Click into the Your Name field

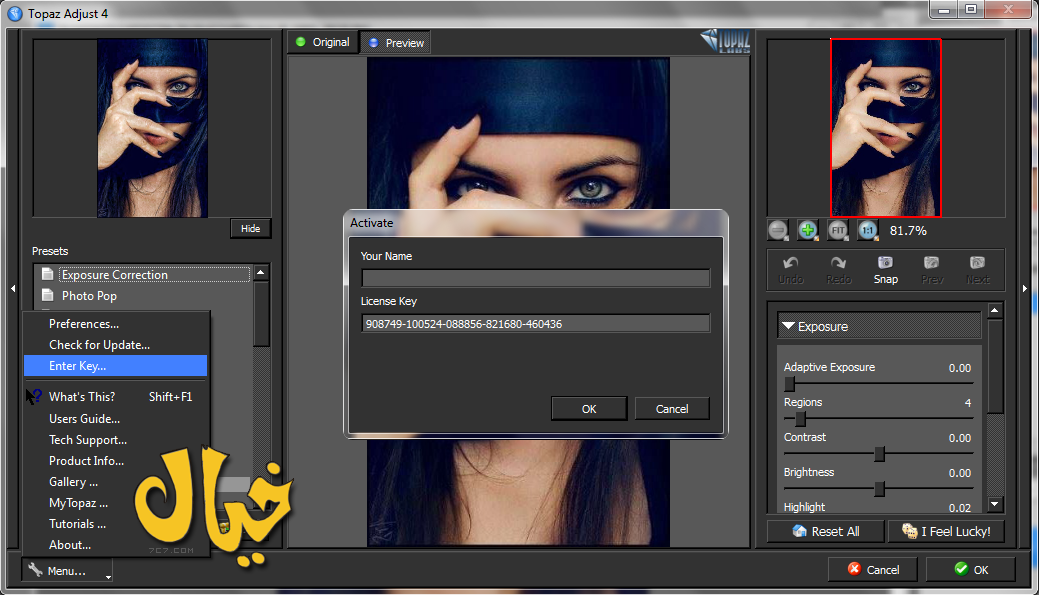click(535, 278)
